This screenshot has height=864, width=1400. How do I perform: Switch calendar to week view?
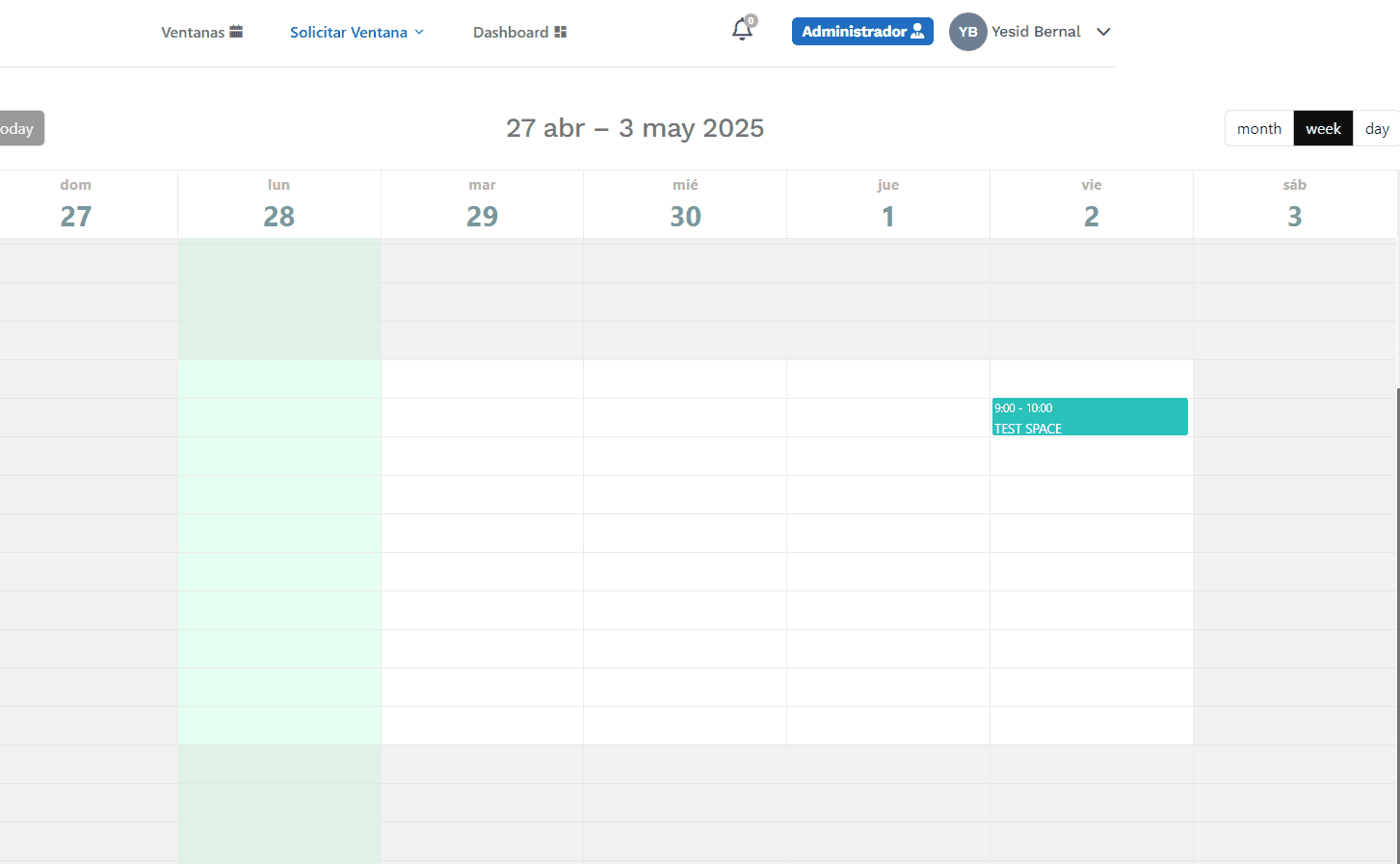pyautogui.click(x=1322, y=128)
